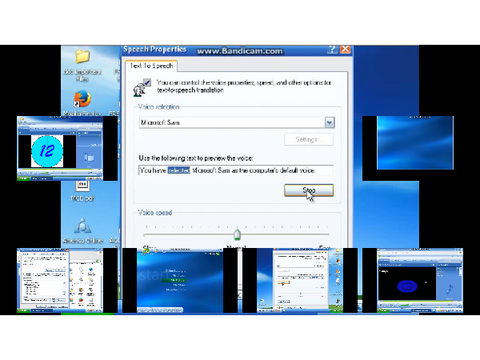This screenshot has height=360, width=480.
Task: Select the Text To Speech tab
Action: [151, 66]
